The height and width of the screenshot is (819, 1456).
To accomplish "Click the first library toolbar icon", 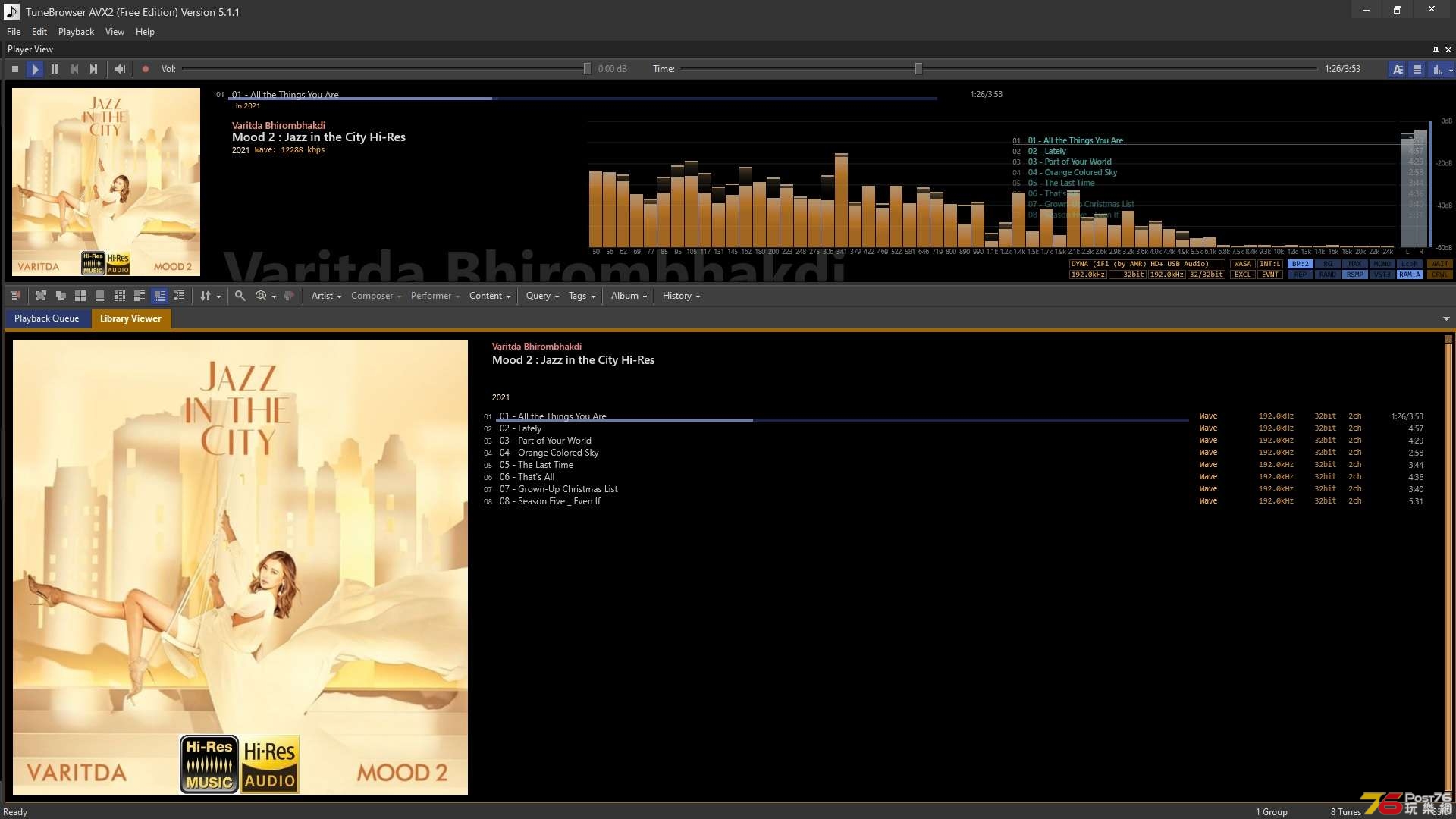I will pos(15,296).
